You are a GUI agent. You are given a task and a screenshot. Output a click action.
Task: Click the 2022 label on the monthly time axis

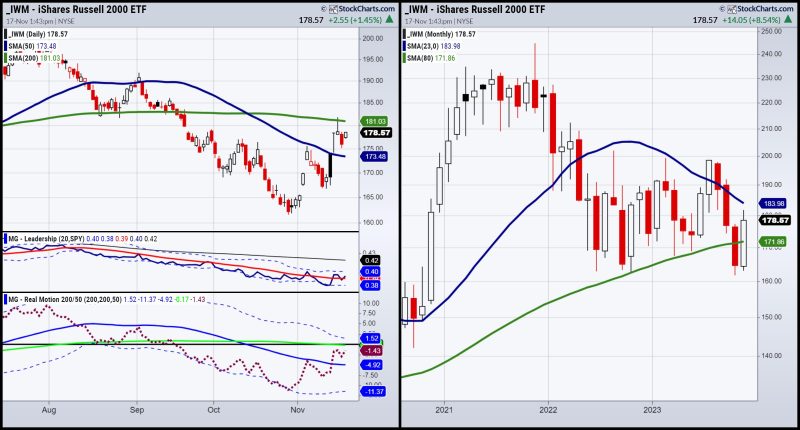pos(548,410)
